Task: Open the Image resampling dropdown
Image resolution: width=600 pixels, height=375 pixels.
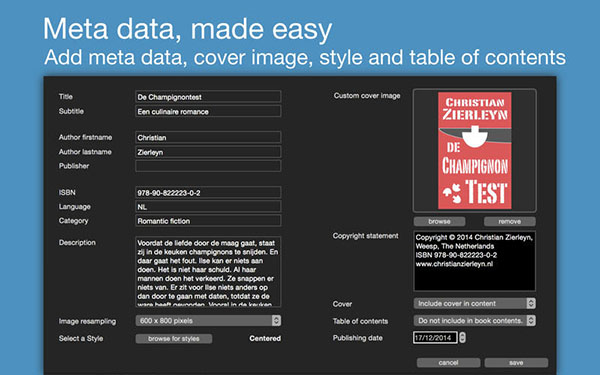Action: 208,321
